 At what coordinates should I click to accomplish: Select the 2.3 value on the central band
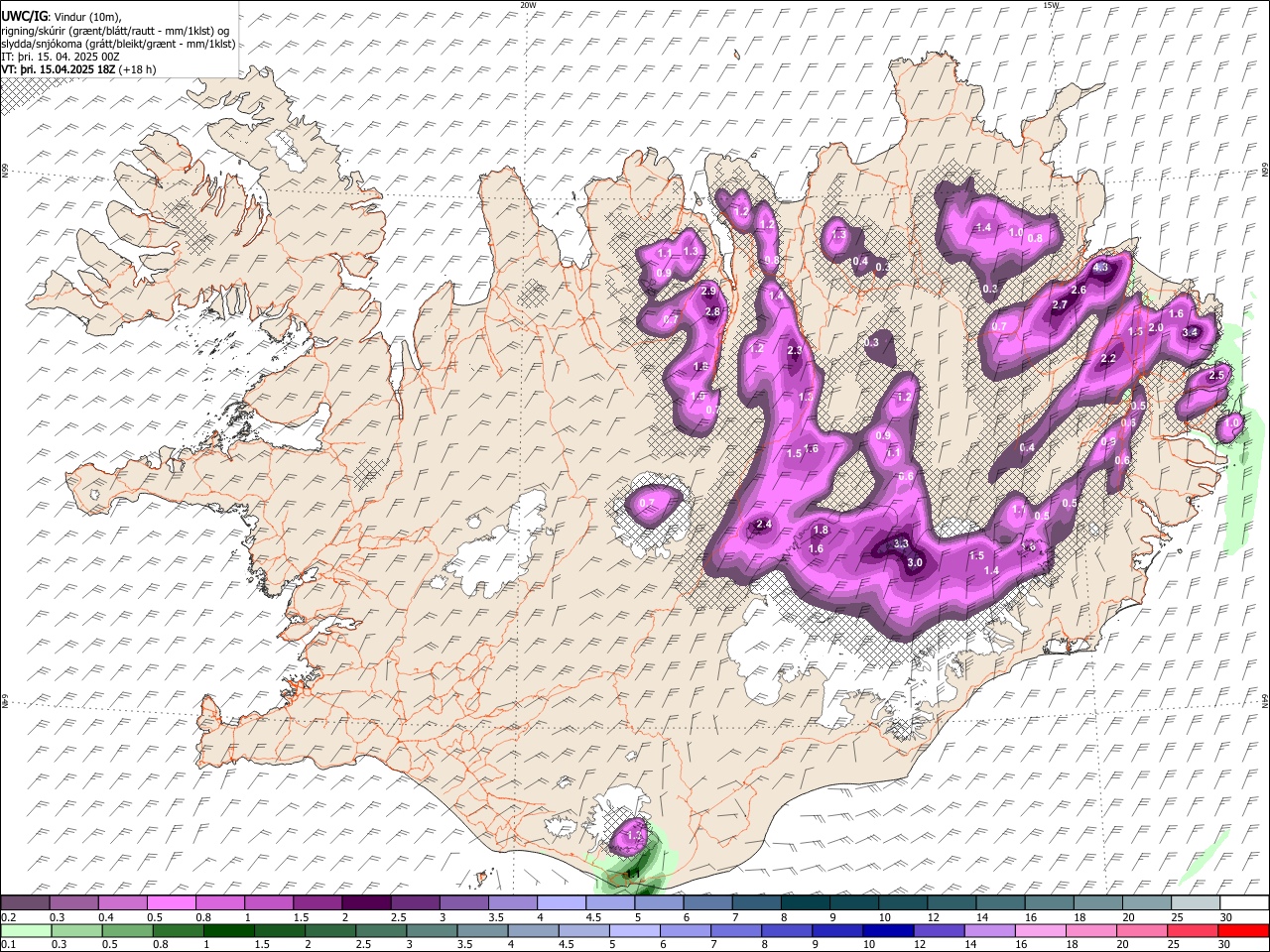point(794,350)
